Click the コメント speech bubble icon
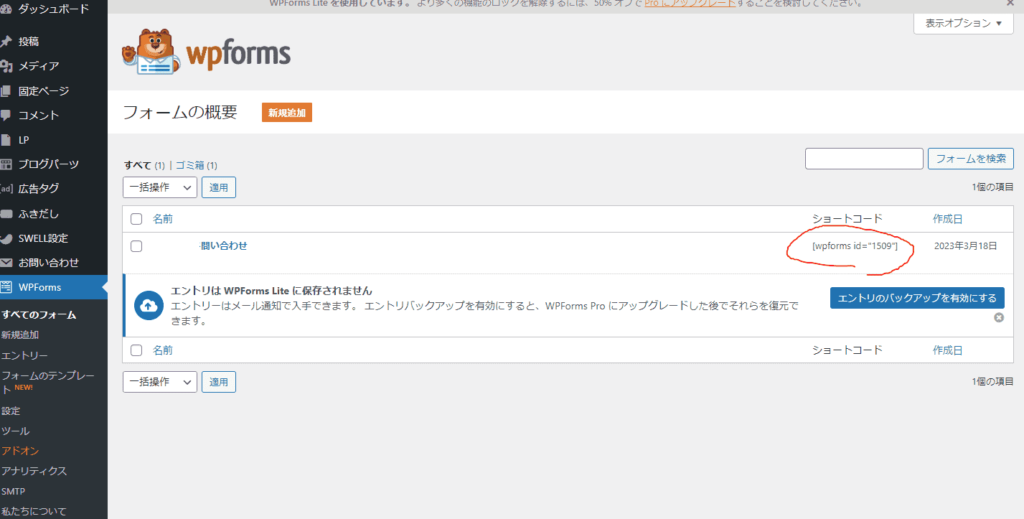 pos(6,116)
